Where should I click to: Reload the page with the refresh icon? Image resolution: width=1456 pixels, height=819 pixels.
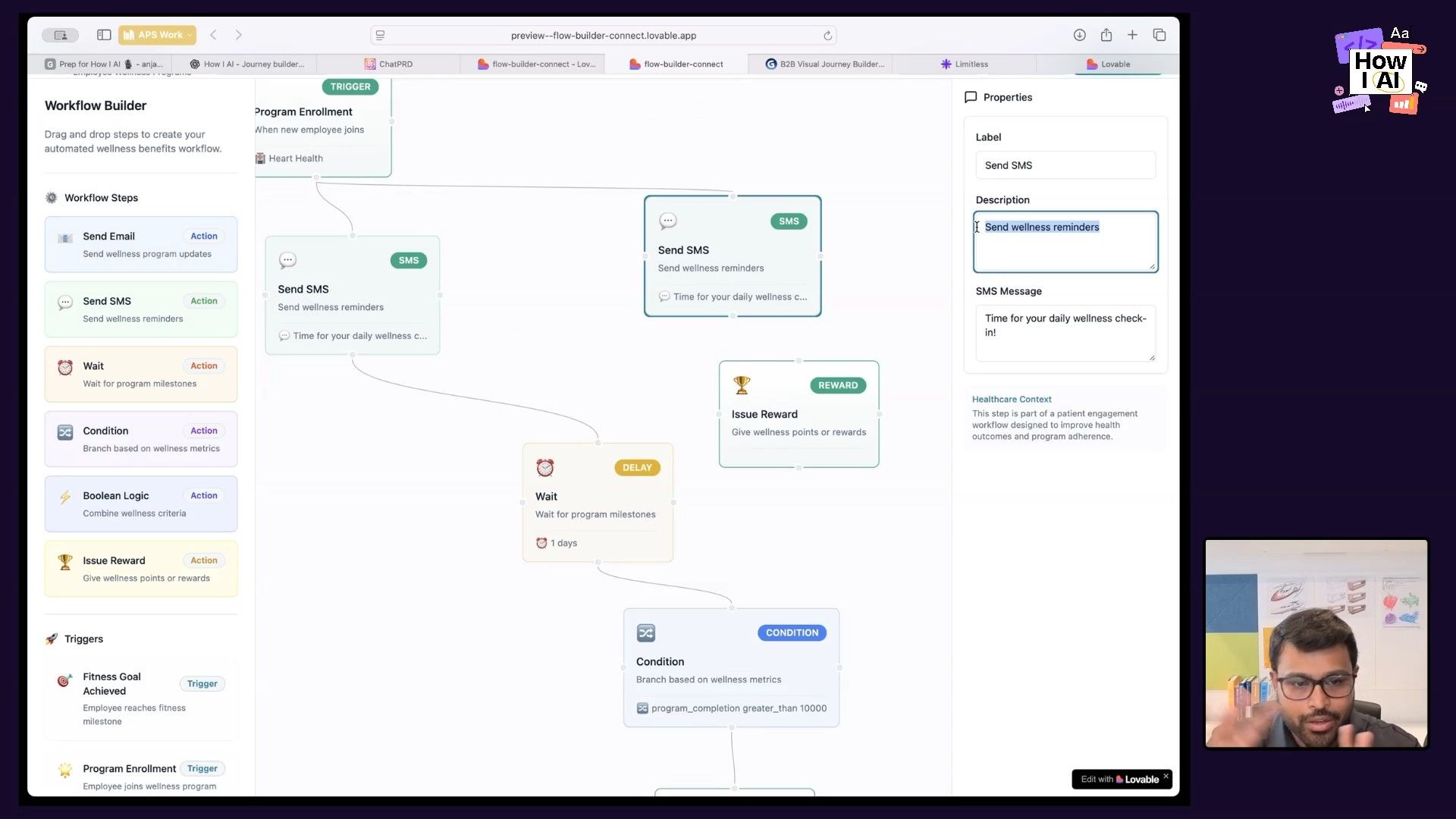(827, 36)
